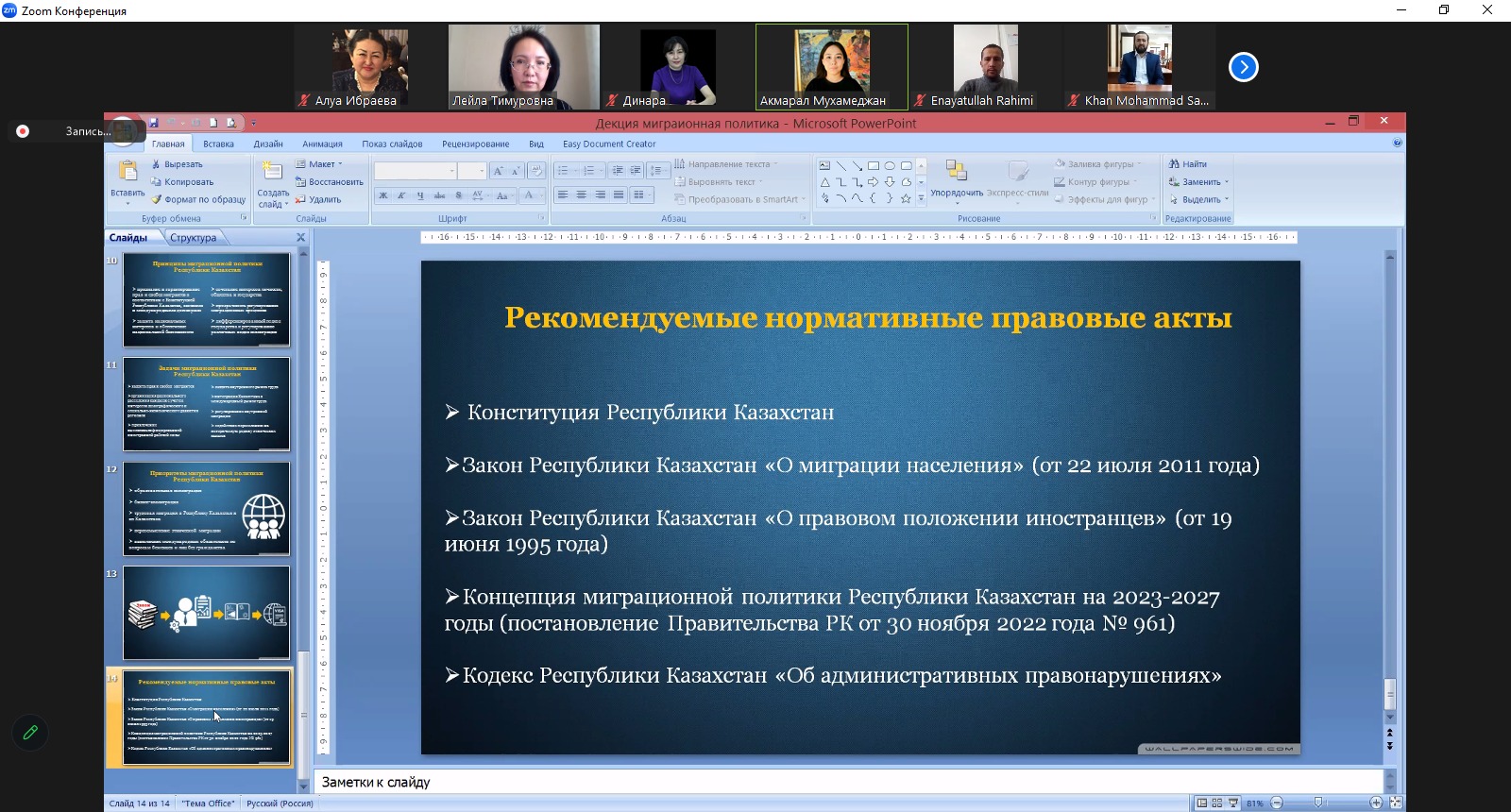Switch to slide sorter view icon
The image size is (1511, 812).
1217,803
